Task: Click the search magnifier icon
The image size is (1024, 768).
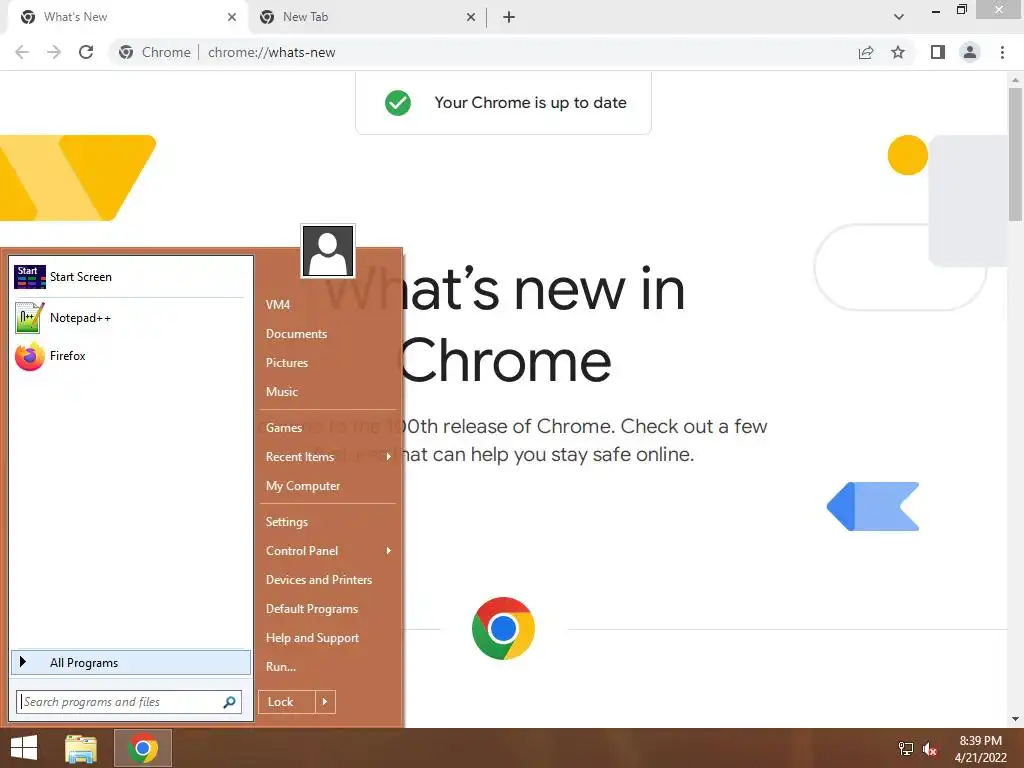Action: pos(229,702)
